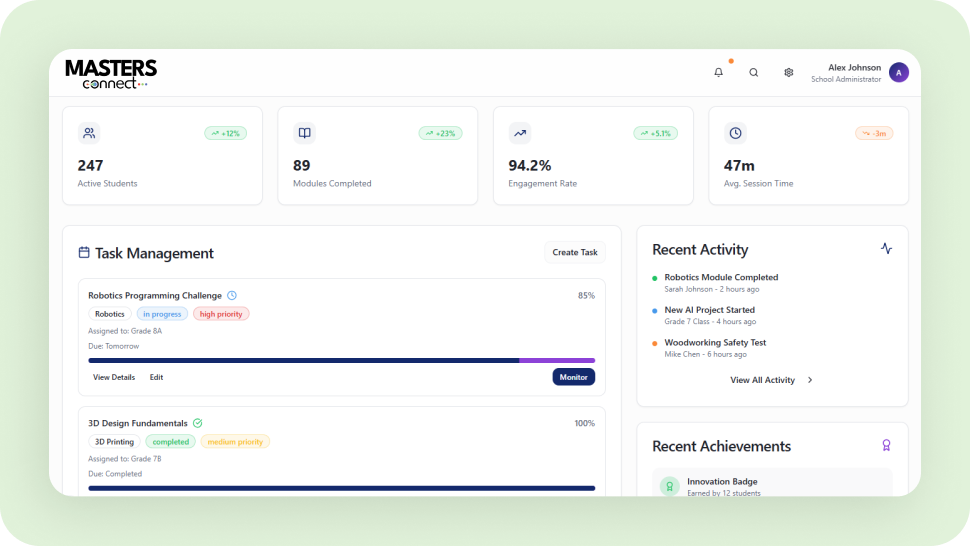Click the Create Task button
The height and width of the screenshot is (546, 970).
[575, 253]
